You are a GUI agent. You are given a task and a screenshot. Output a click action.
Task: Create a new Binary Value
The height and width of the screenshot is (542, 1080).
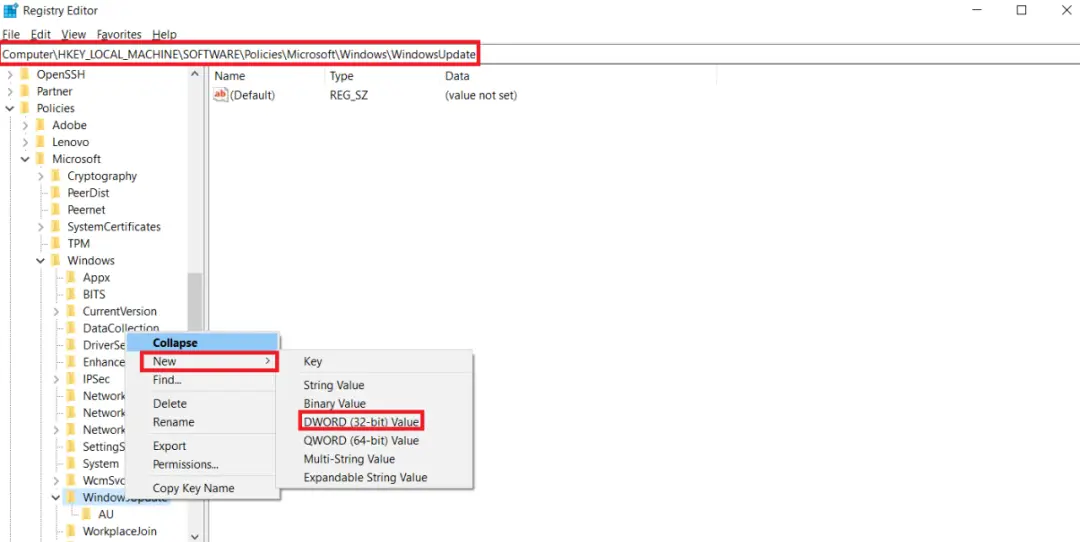pyautogui.click(x=375, y=404)
